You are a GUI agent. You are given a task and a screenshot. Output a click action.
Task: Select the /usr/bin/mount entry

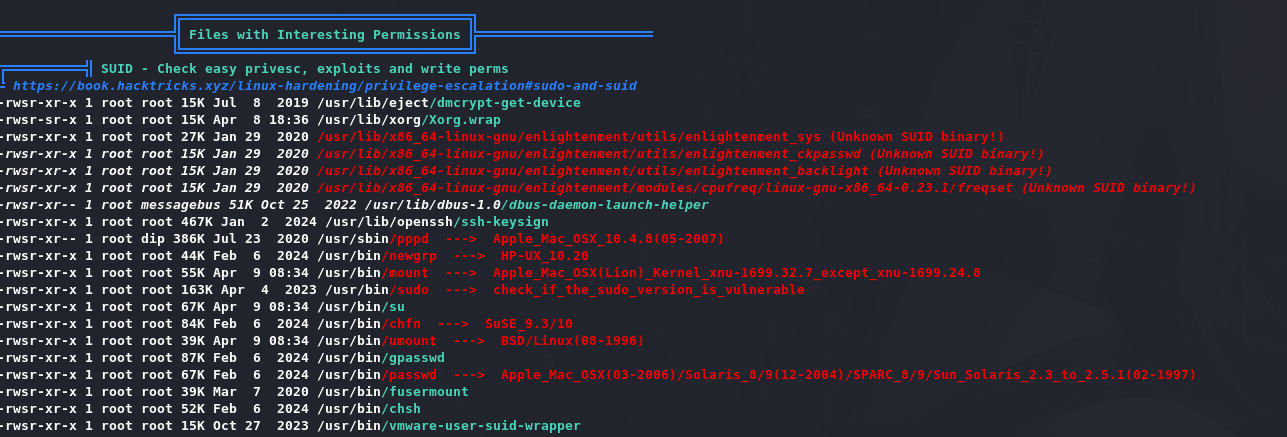pos(373,273)
